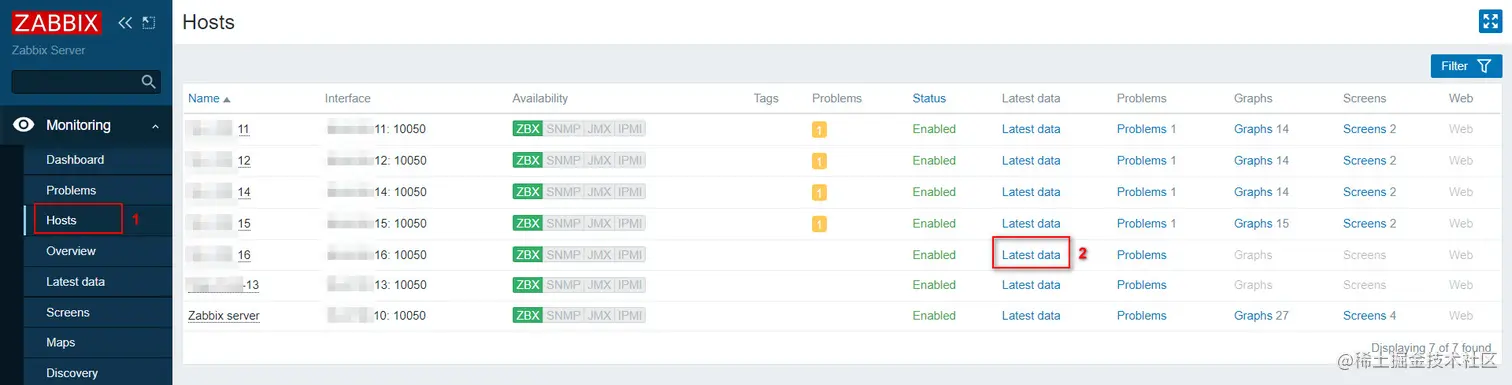Open Problems in the sidebar menu
The image size is (1512, 385).
pos(71,190)
